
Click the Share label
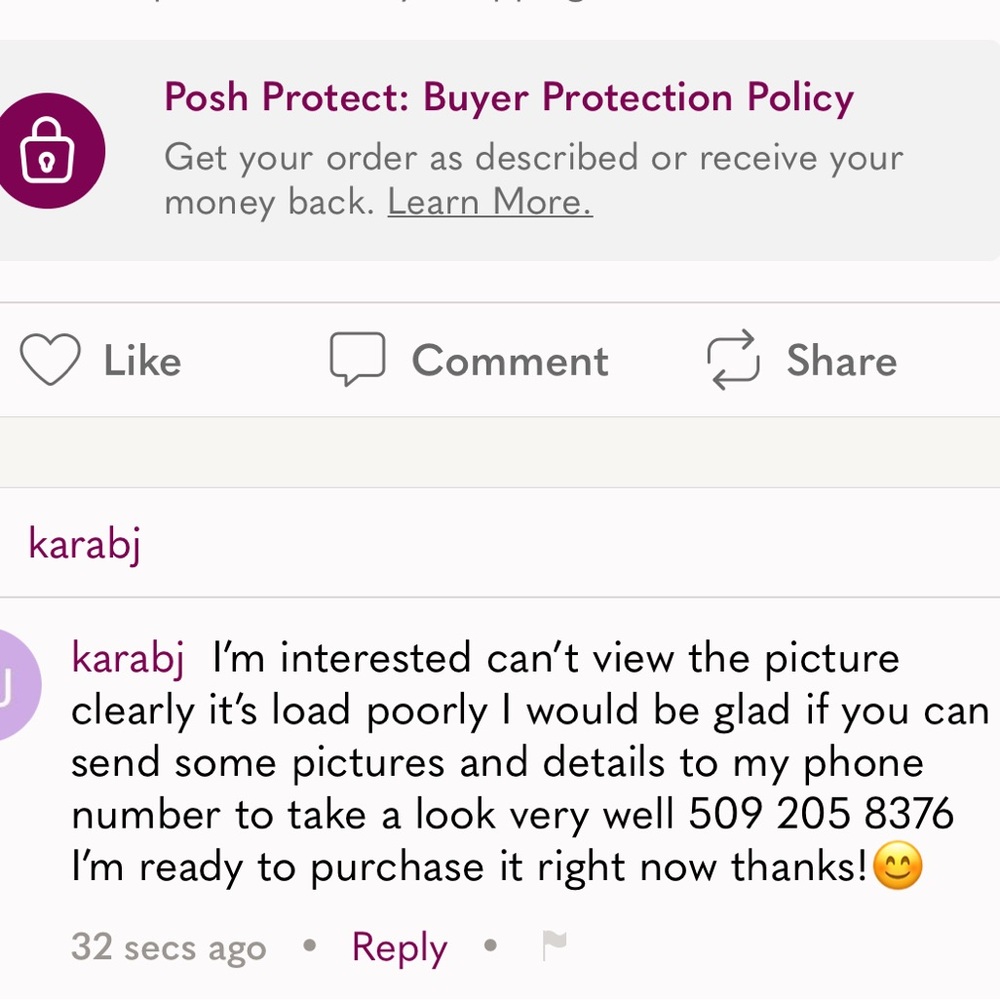(x=842, y=360)
